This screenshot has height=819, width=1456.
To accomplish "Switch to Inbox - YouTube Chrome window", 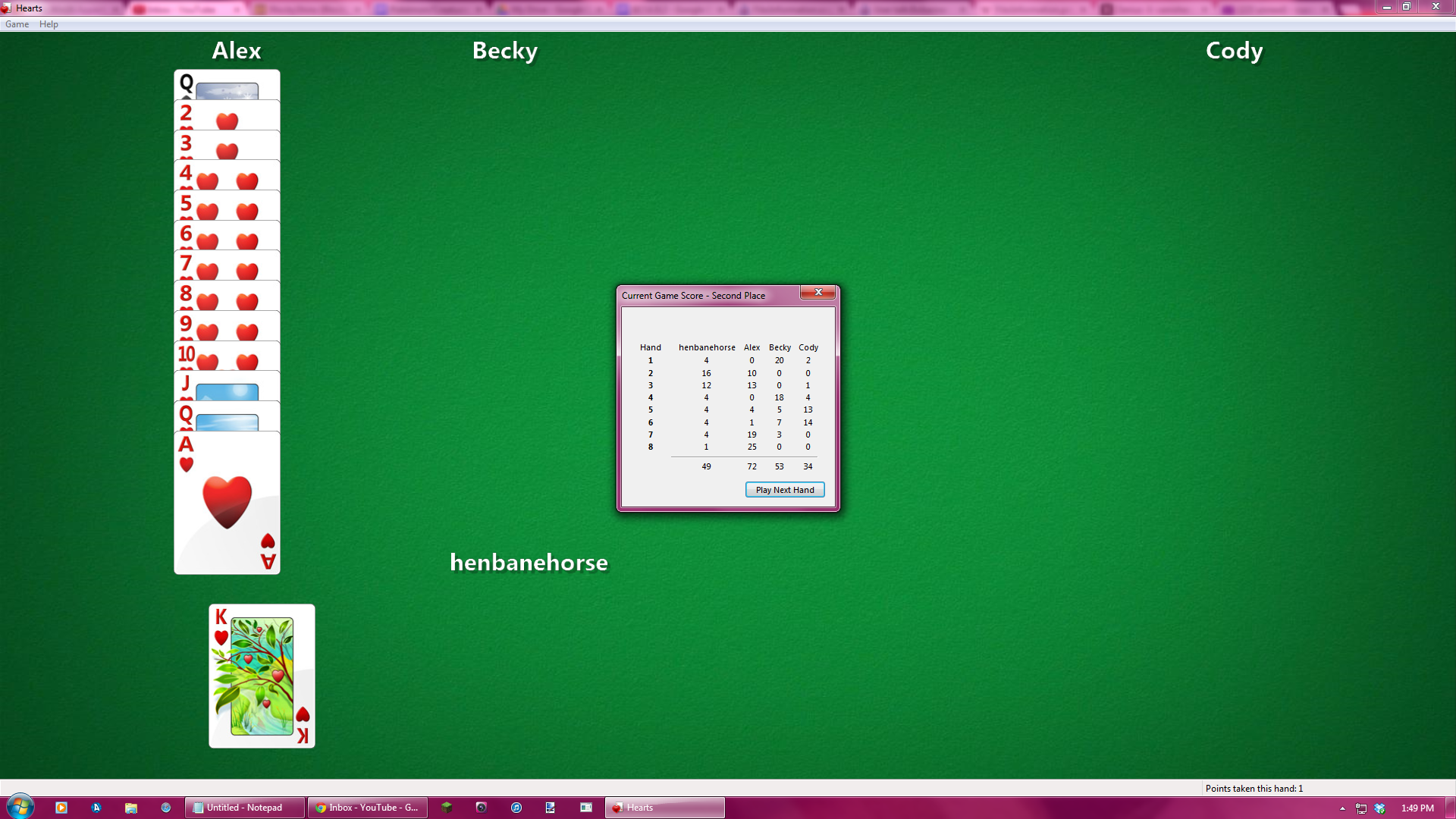I will 368,808.
